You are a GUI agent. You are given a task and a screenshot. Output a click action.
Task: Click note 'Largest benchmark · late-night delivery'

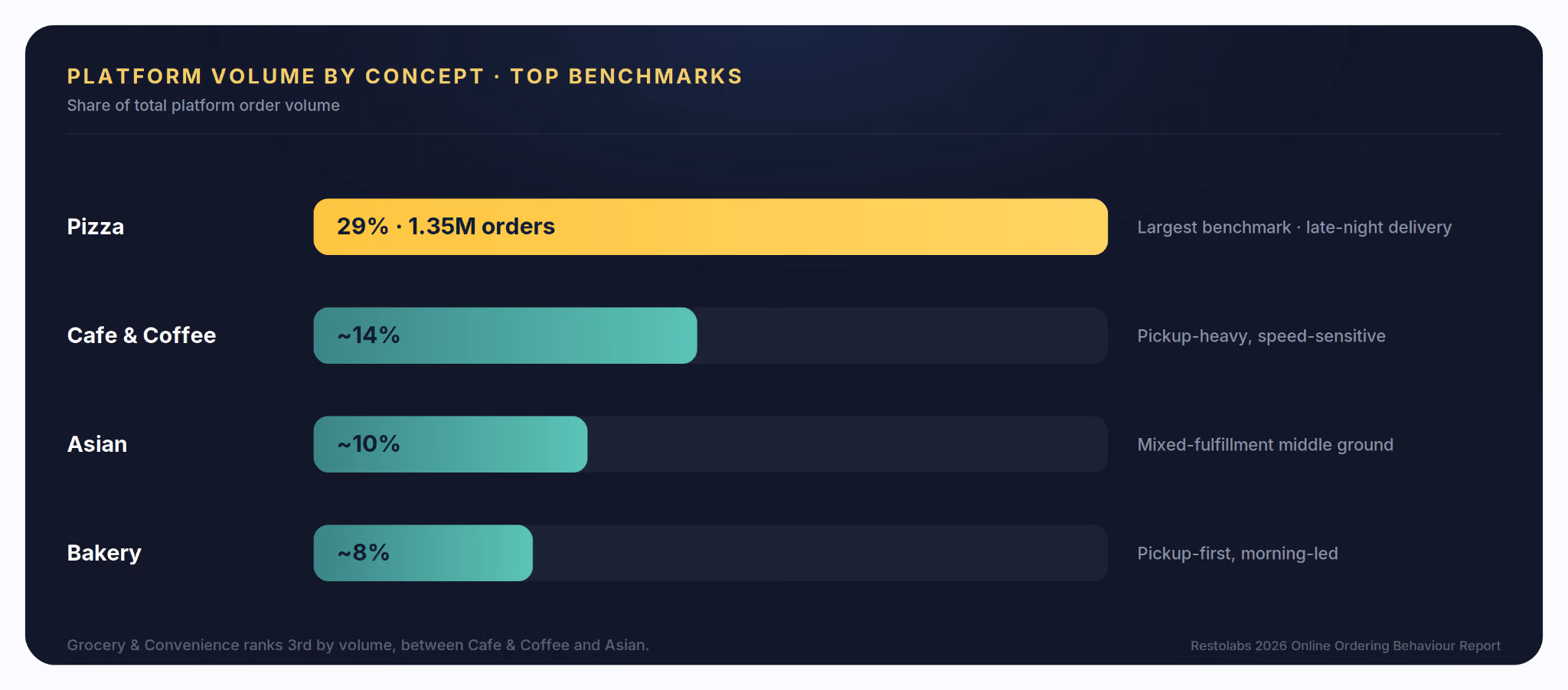1295,227
